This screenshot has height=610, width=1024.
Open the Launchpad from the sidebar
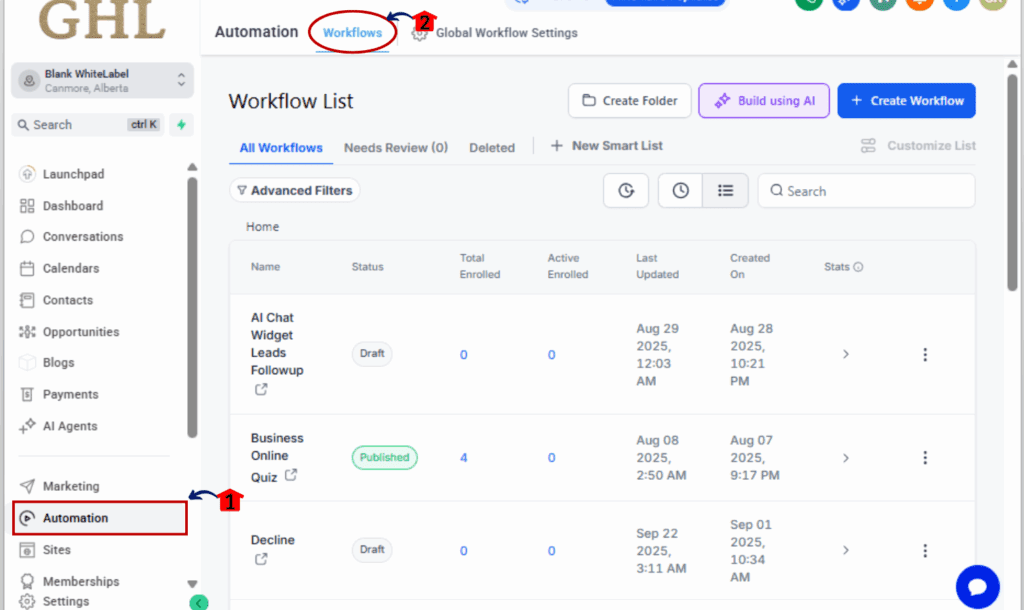click(x=70, y=173)
